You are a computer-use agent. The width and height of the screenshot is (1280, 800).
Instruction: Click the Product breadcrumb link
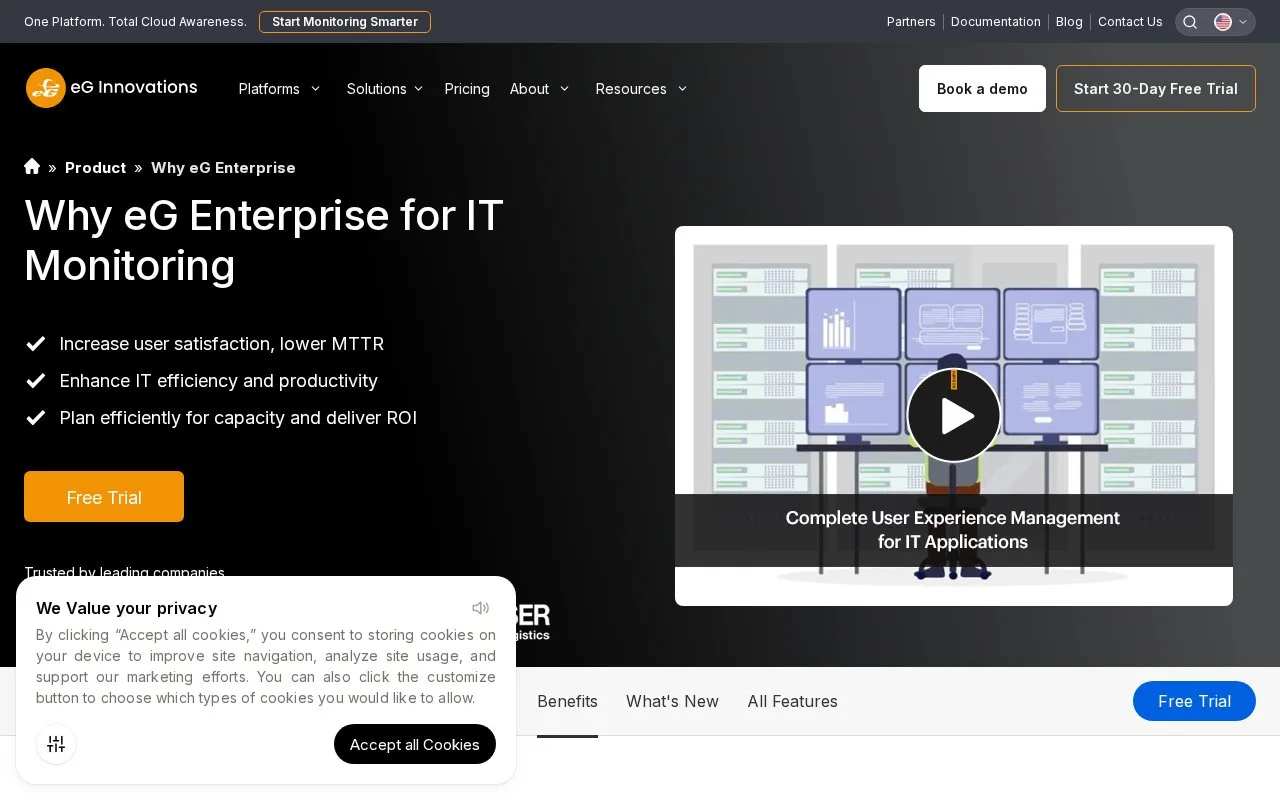coord(95,168)
